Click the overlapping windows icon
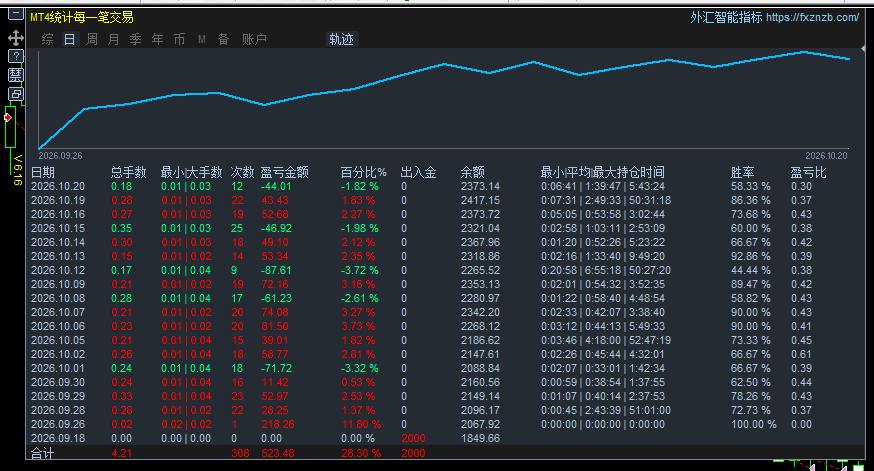 [16, 94]
